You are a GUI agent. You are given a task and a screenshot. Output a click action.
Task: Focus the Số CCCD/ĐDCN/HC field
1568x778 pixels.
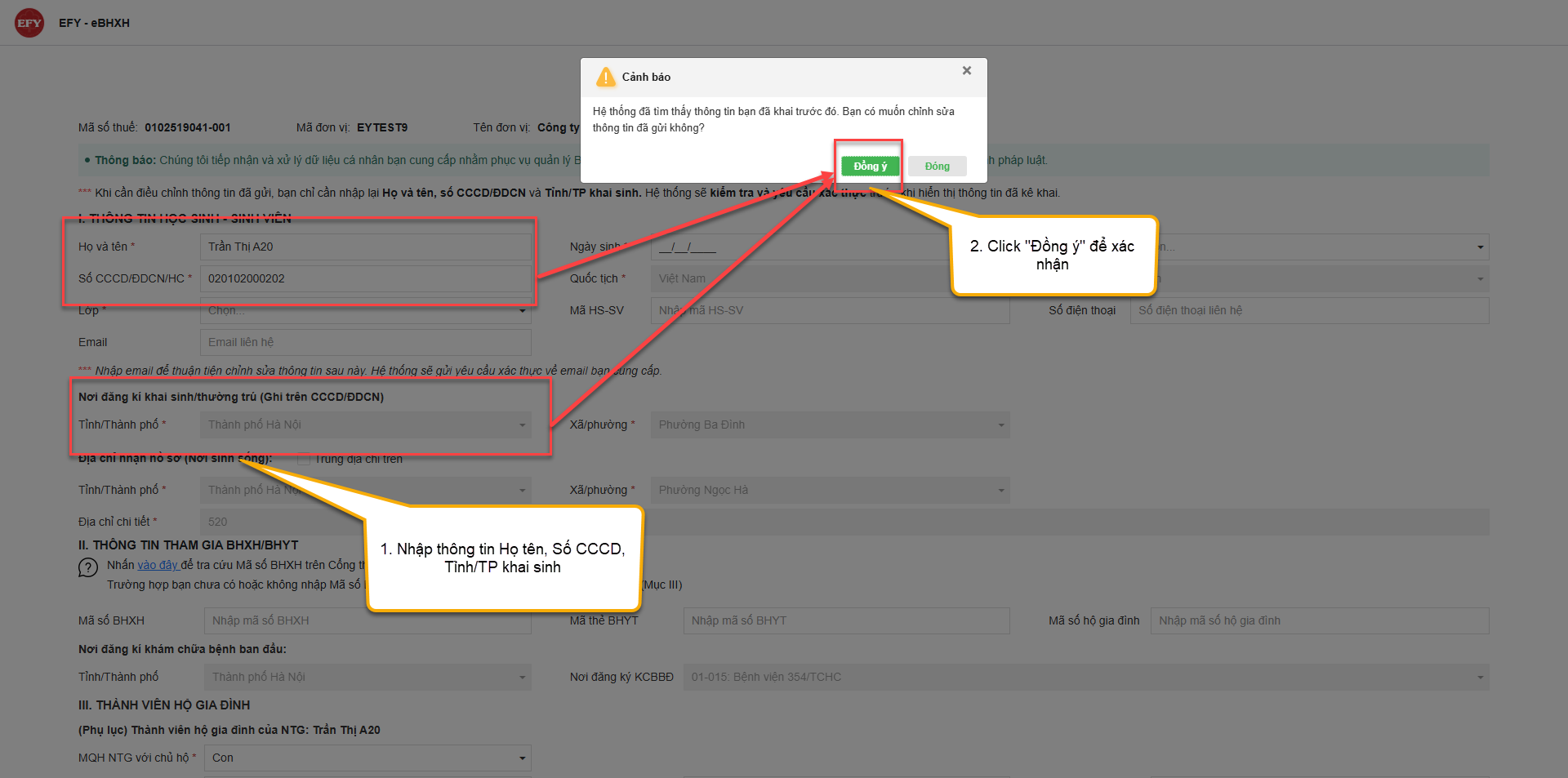click(x=365, y=278)
